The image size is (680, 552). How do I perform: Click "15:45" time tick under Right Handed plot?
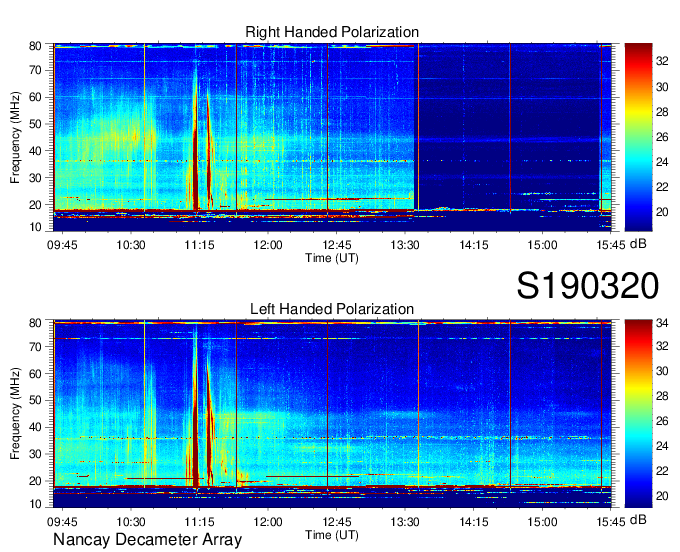pyautogui.click(x=611, y=245)
